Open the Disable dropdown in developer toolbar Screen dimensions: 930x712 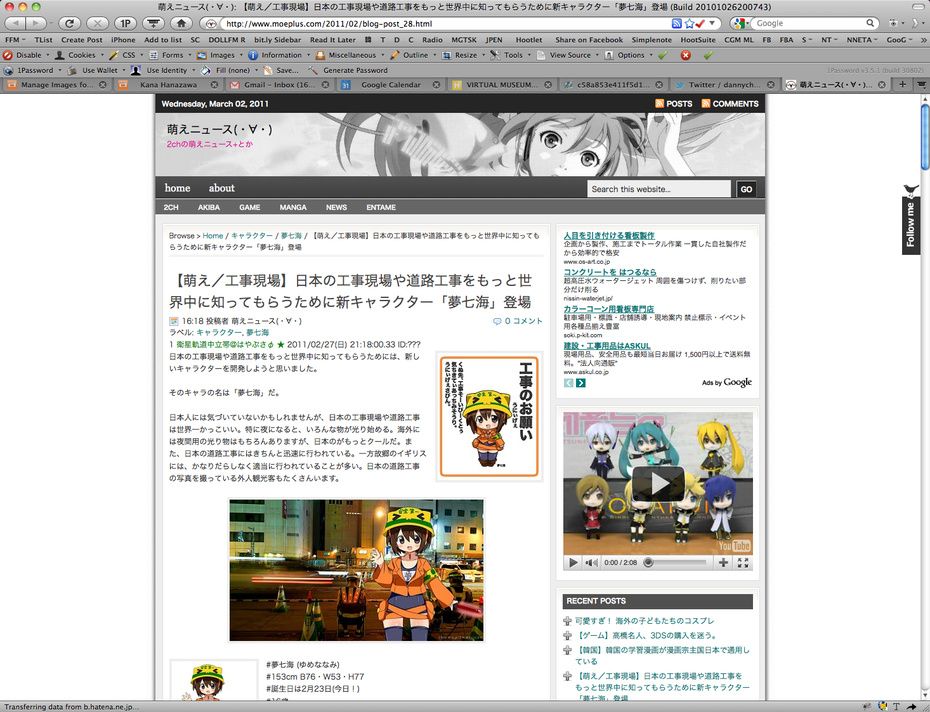click(x=28, y=55)
